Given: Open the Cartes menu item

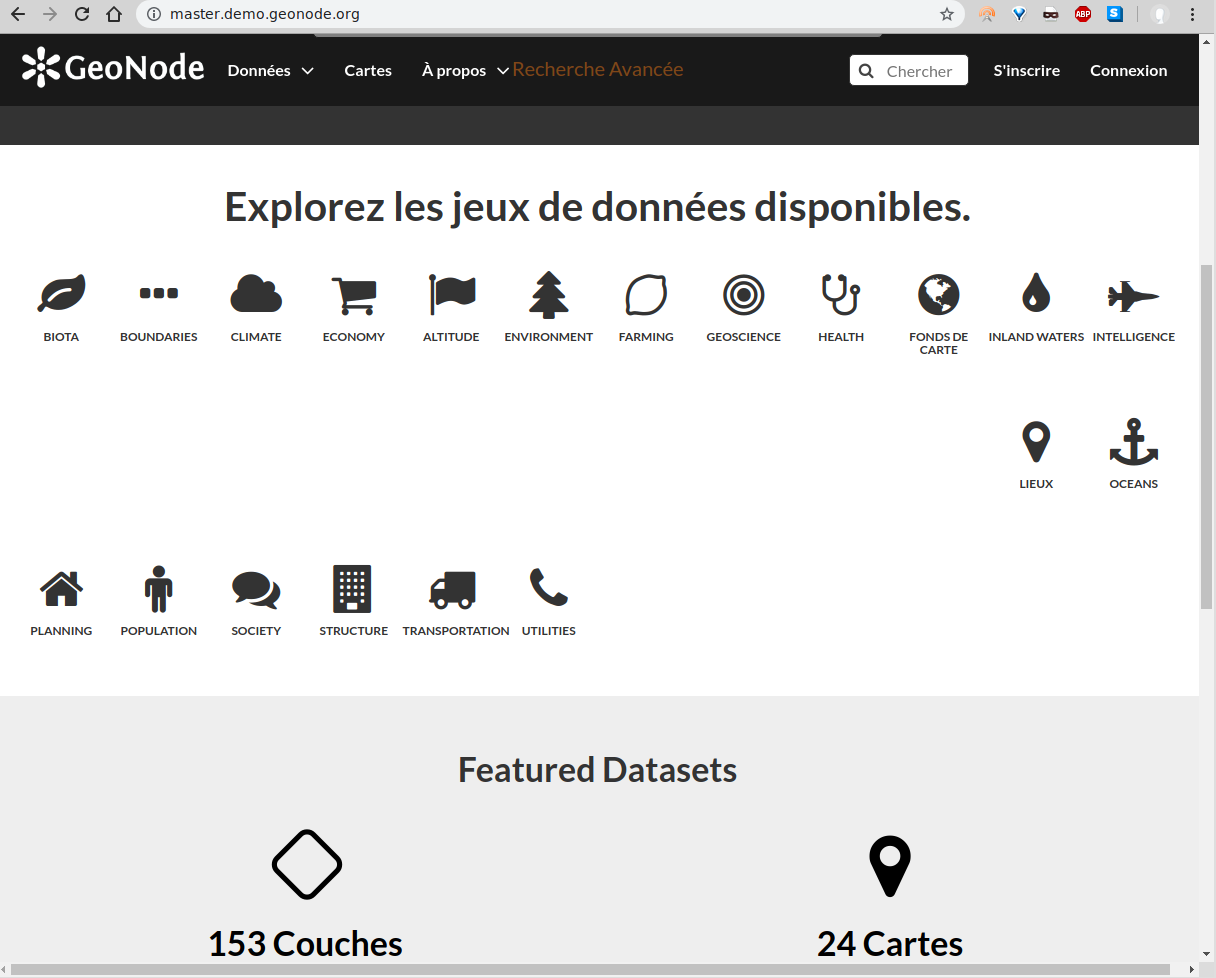Looking at the screenshot, I should (368, 71).
